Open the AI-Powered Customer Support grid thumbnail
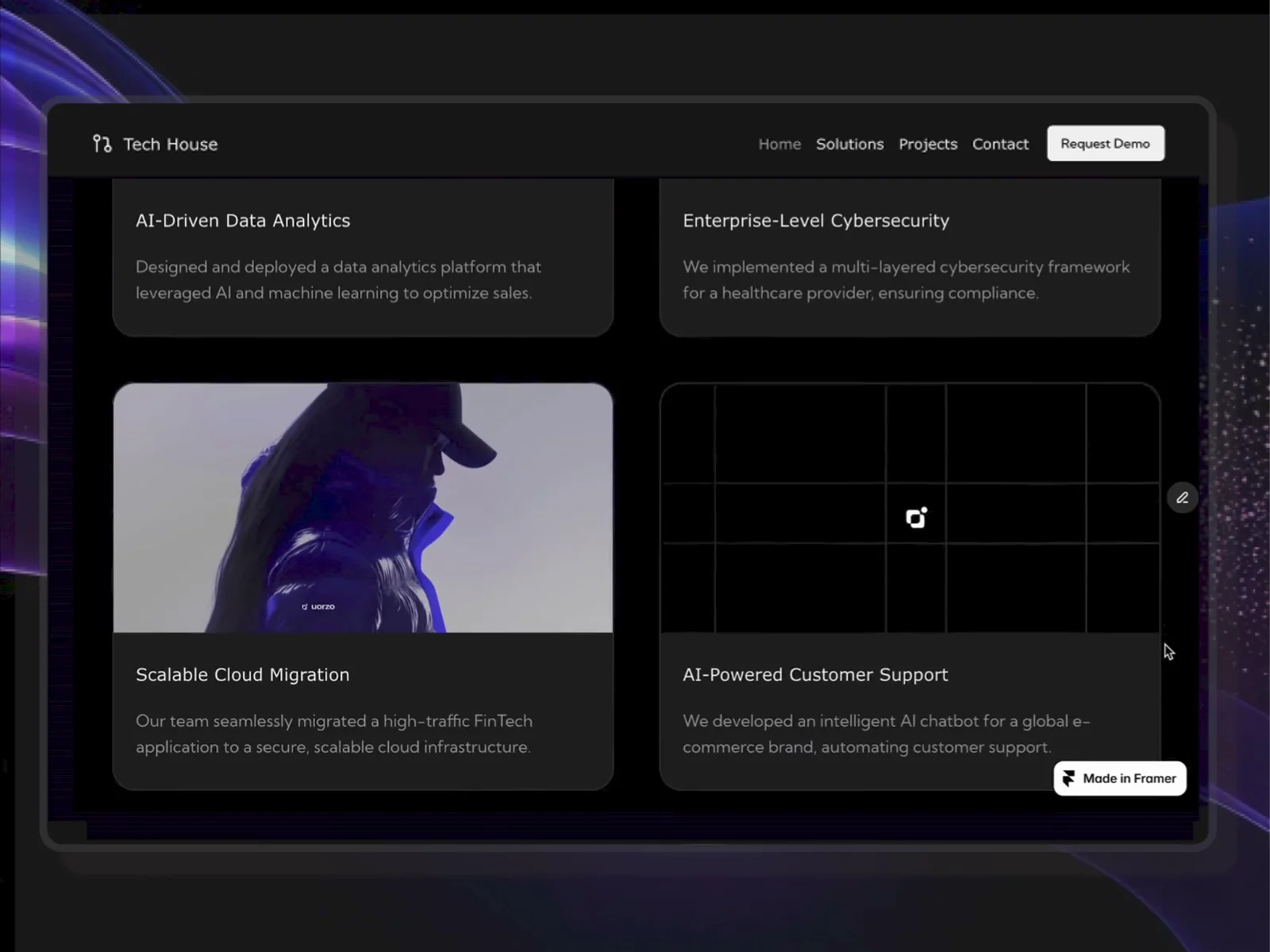The image size is (1270, 952). pyautogui.click(x=910, y=508)
